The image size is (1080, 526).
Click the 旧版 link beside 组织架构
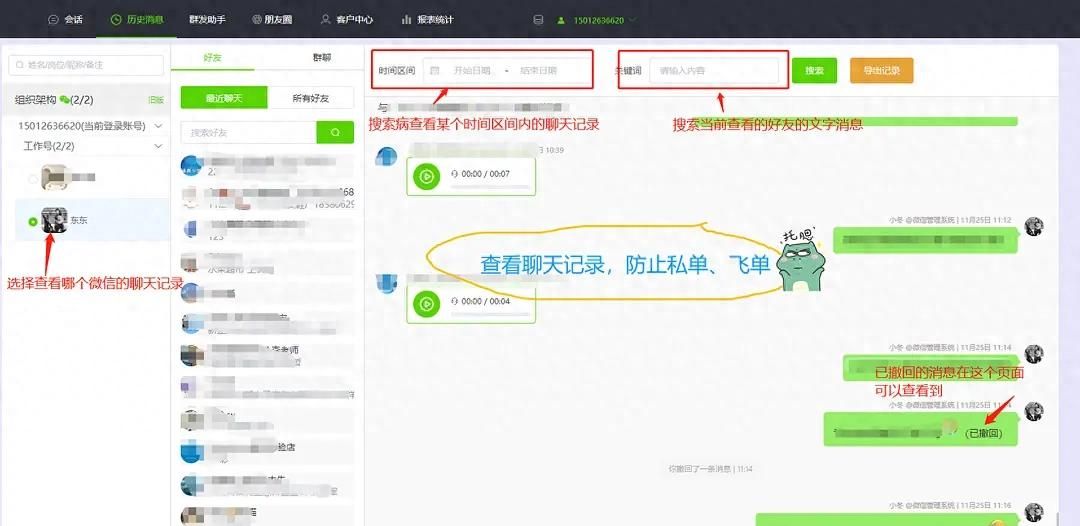coord(156,100)
